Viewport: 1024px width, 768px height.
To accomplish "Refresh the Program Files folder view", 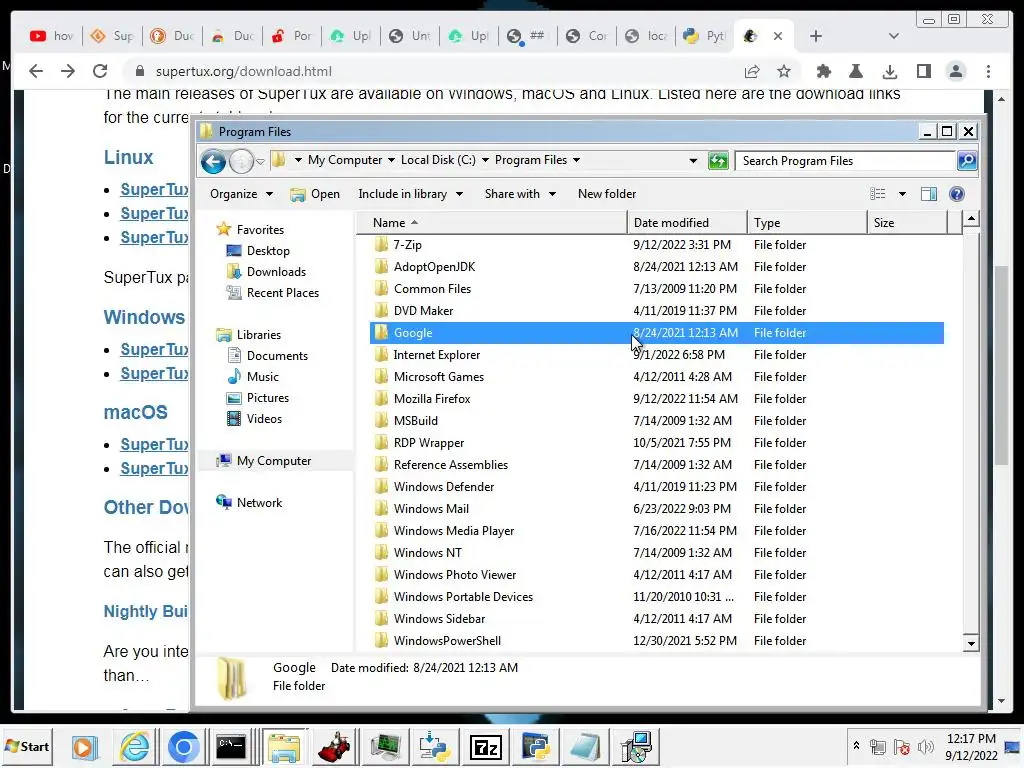I will [718, 161].
